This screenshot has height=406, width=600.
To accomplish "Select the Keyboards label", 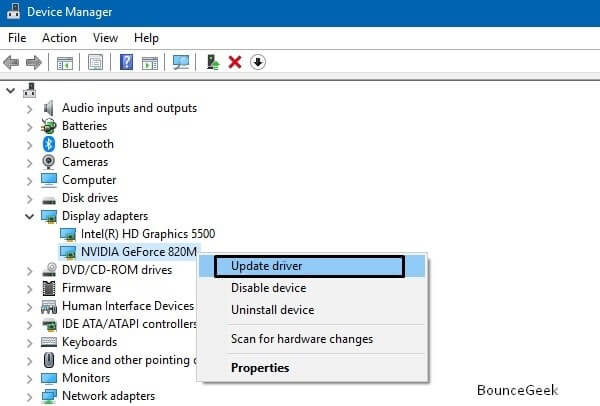I will pyautogui.click(x=90, y=342).
